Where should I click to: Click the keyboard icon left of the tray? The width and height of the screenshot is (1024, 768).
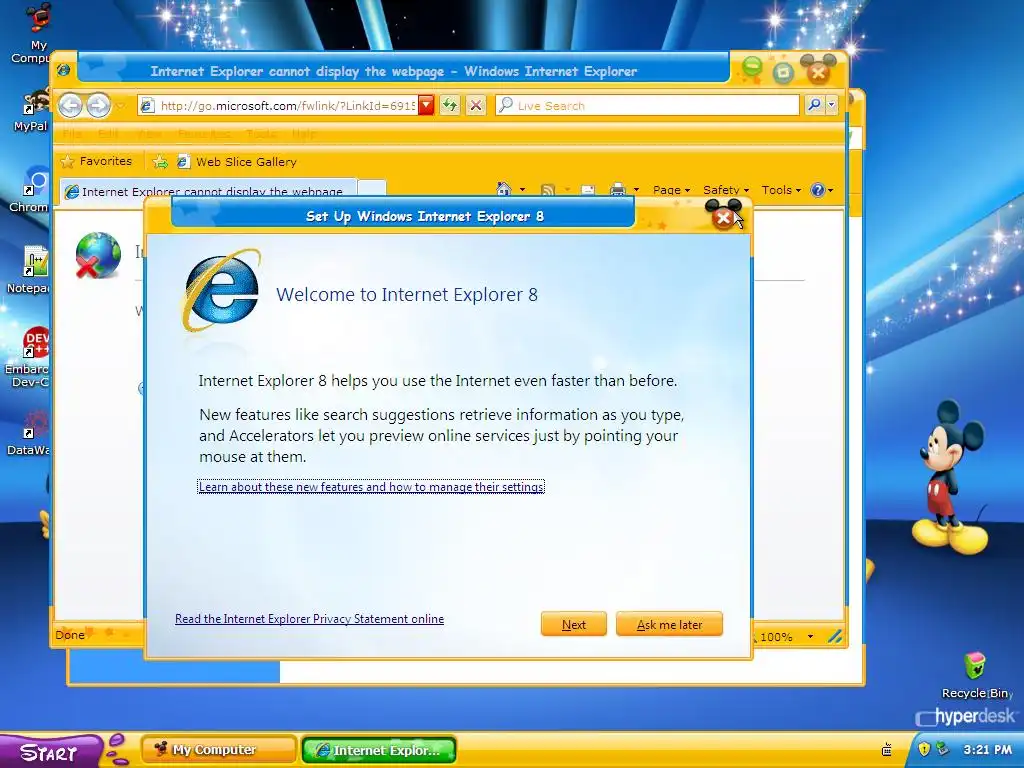coord(887,749)
